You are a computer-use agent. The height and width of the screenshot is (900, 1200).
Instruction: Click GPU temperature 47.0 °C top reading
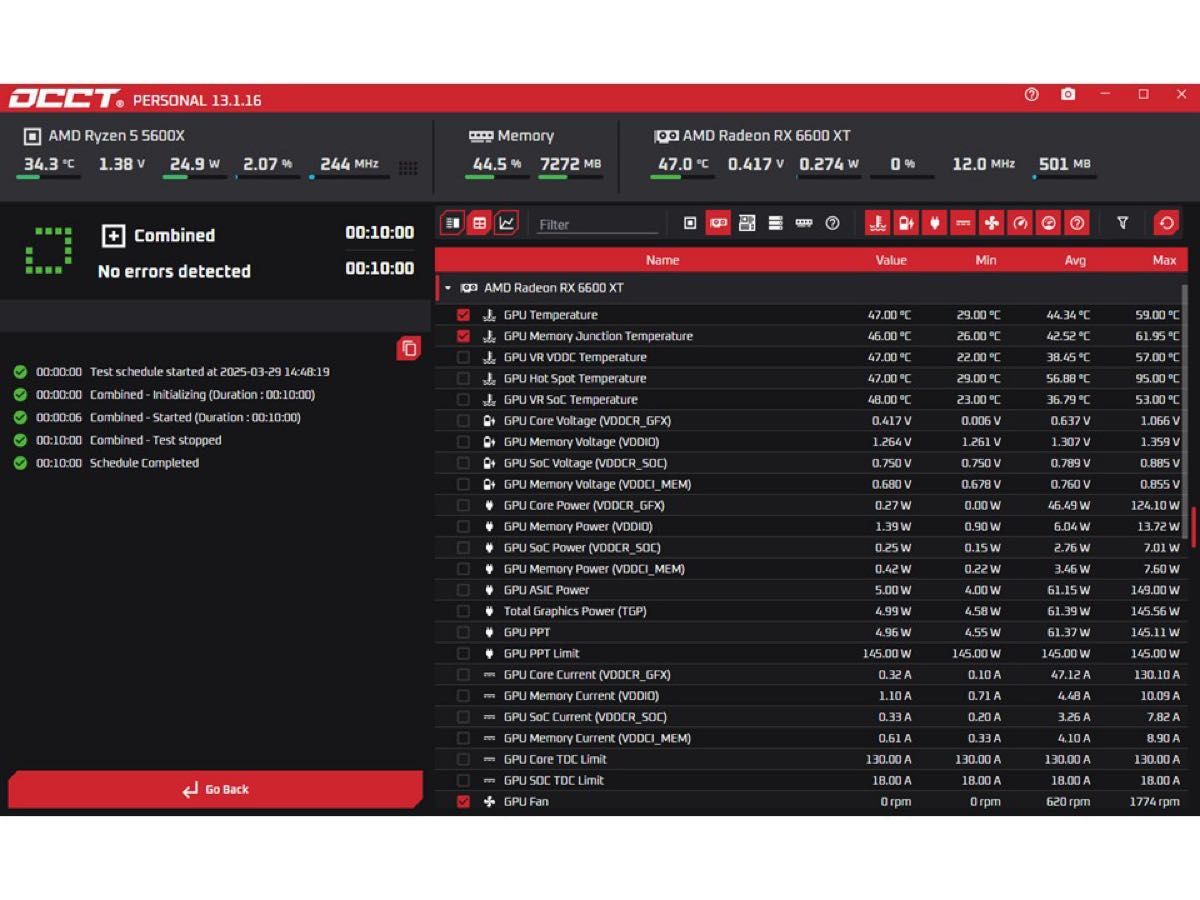(x=683, y=164)
